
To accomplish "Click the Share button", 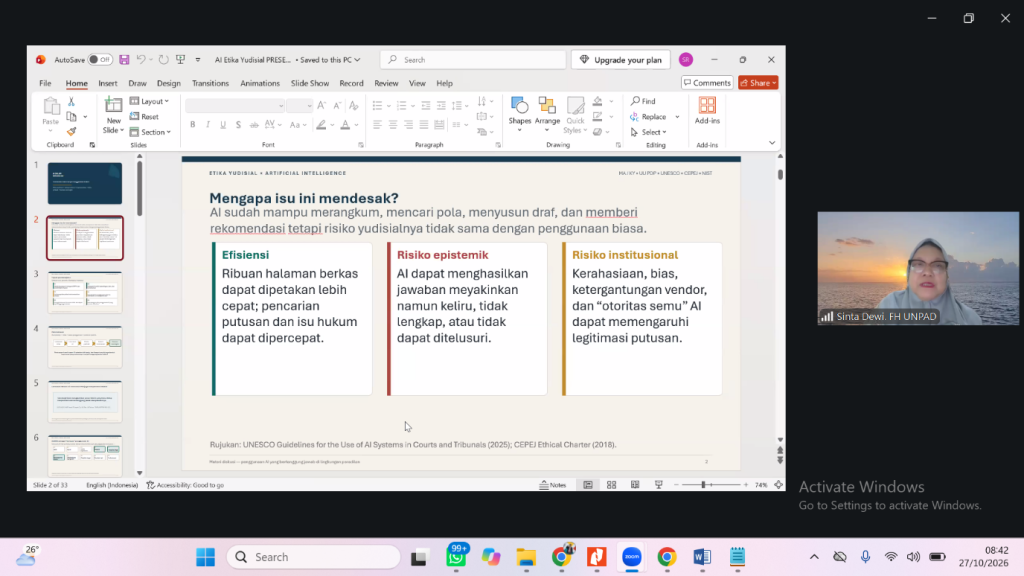I will tap(758, 83).
